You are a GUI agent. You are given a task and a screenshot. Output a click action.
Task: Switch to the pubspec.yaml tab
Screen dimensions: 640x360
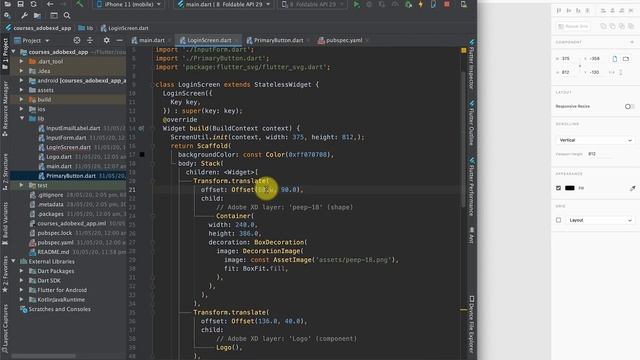[x=343, y=40]
